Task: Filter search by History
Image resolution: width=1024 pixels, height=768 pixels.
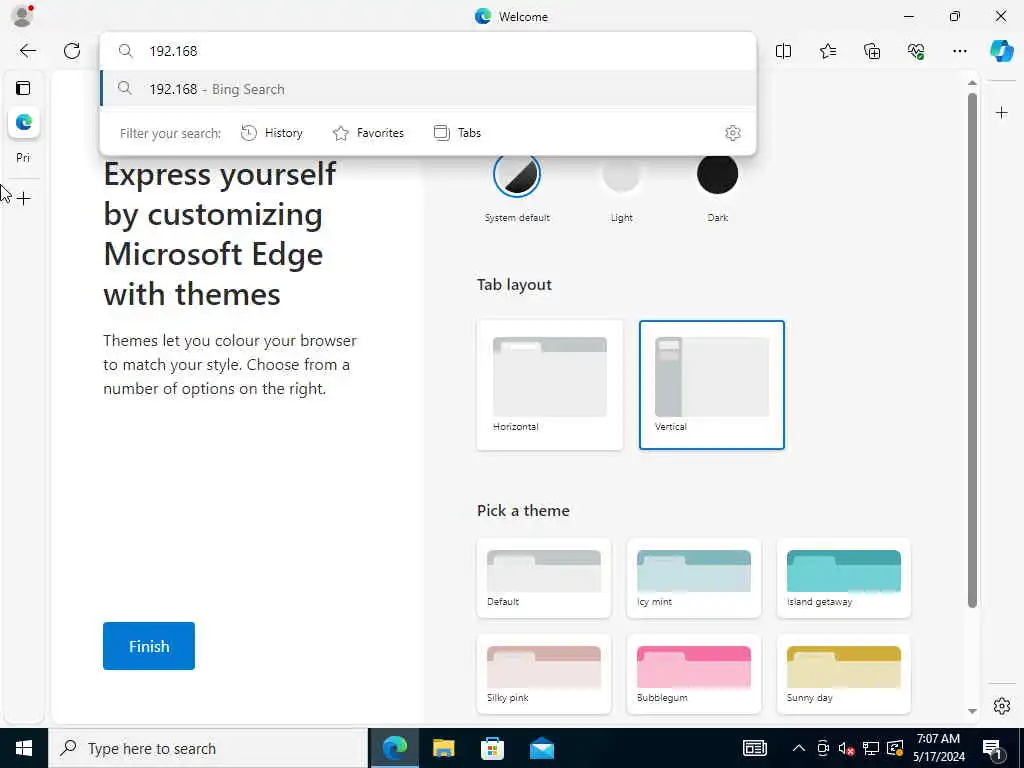Action: pos(272,133)
